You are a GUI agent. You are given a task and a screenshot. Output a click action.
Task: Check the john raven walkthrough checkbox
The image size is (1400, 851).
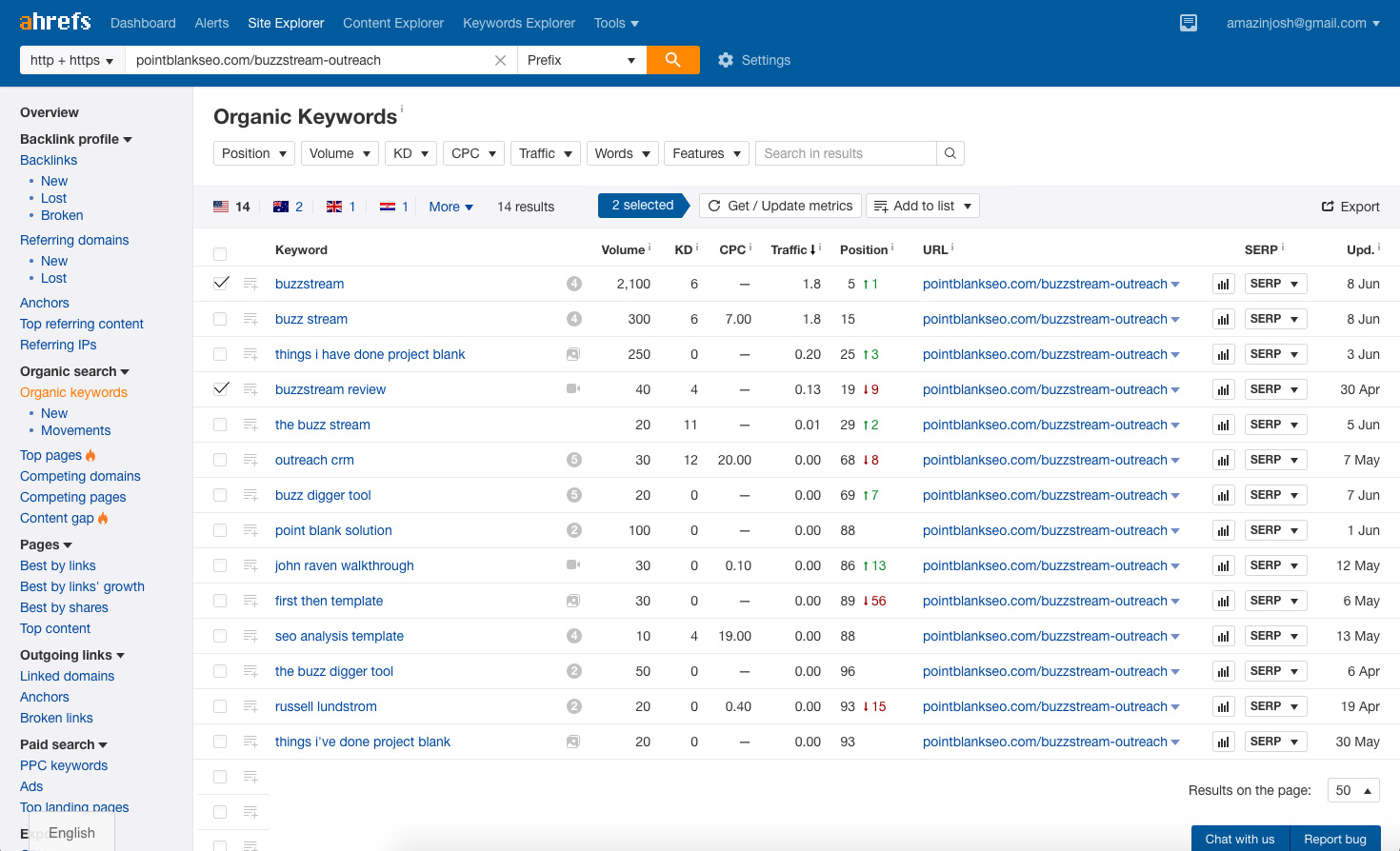tap(220, 565)
